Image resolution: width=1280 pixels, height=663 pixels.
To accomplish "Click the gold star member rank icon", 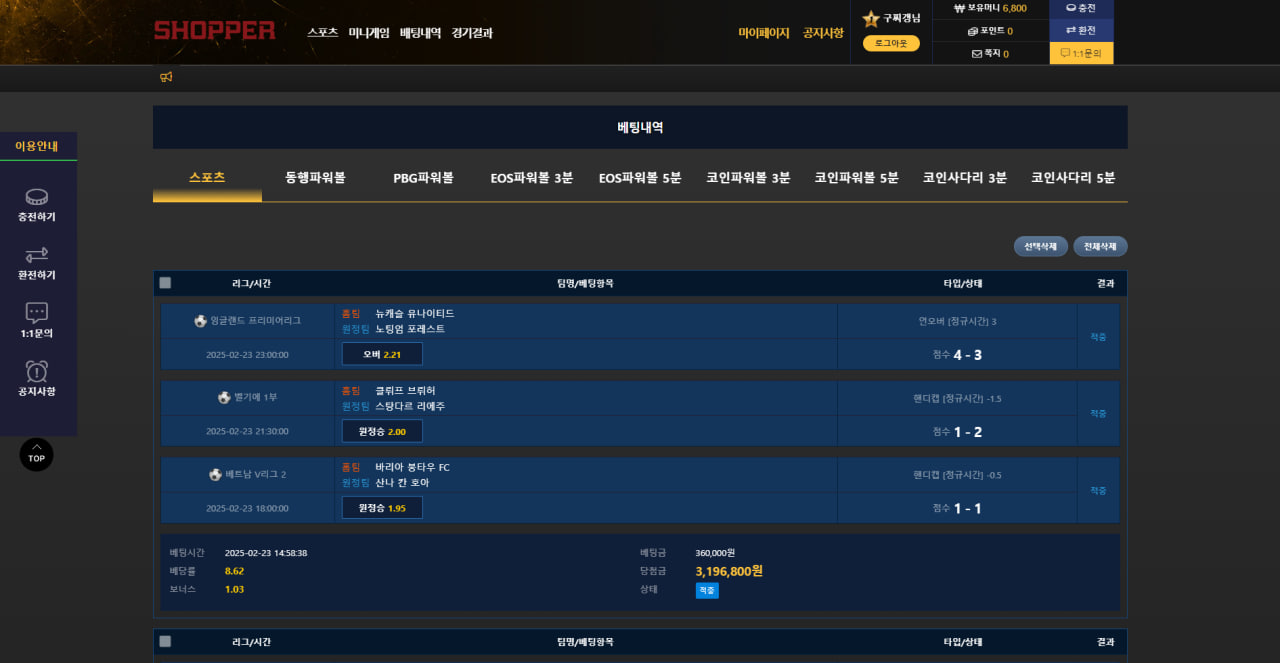I will point(871,19).
